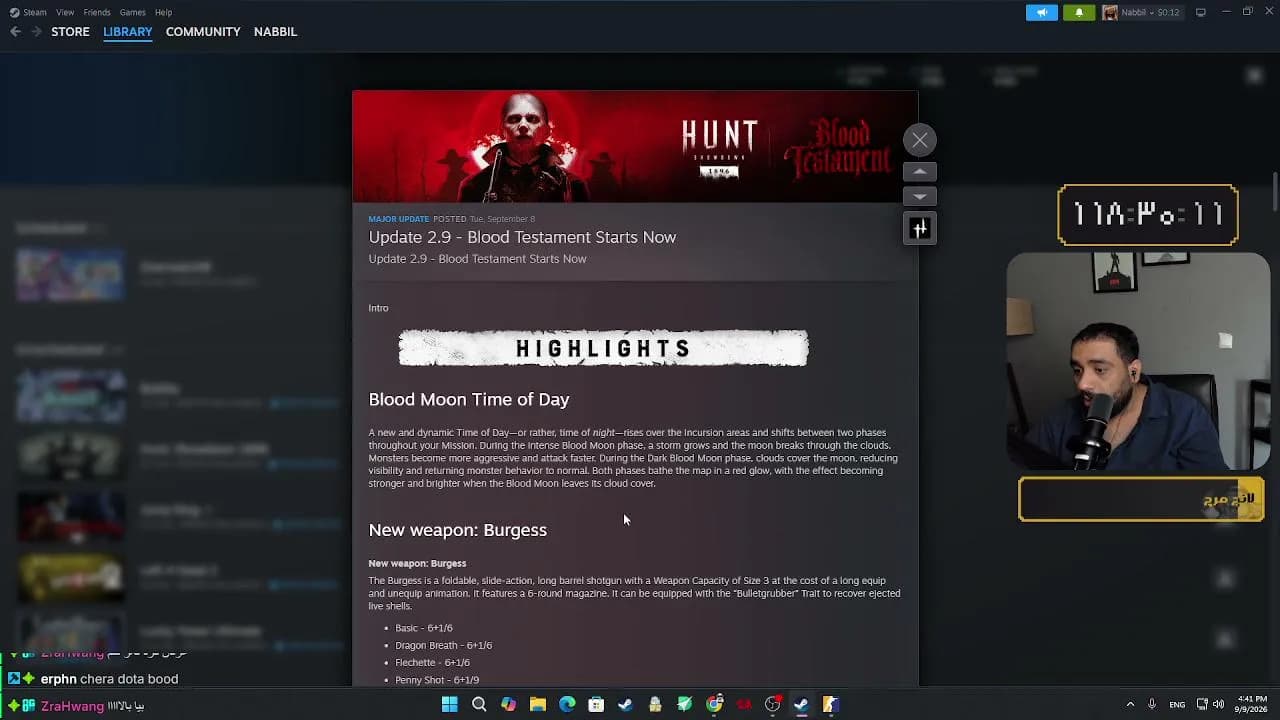Close the update news popup
The width and height of the screenshot is (1280, 720).
pyautogui.click(x=920, y=140)
